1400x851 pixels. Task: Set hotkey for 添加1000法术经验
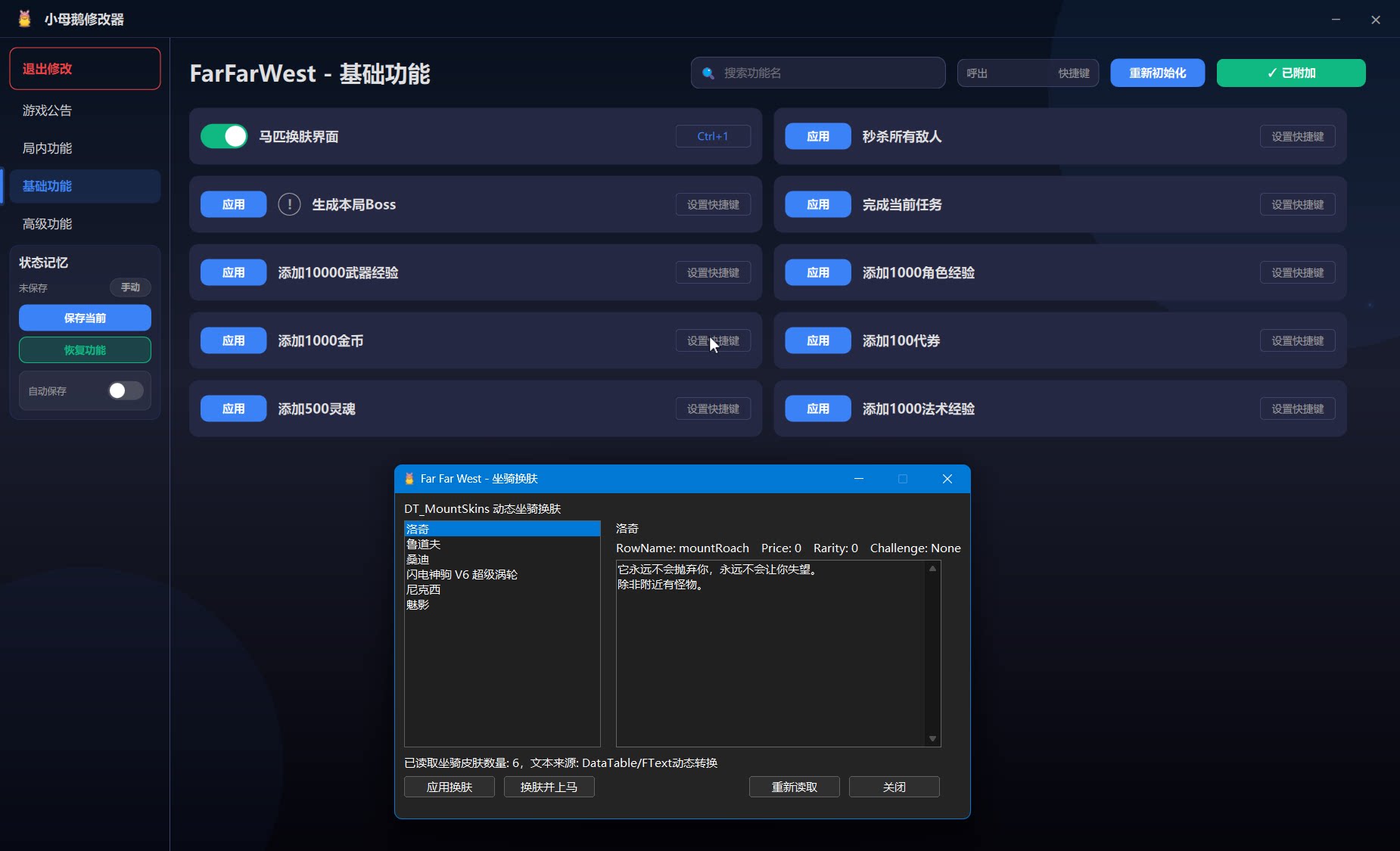click(x=1298, y=408)
